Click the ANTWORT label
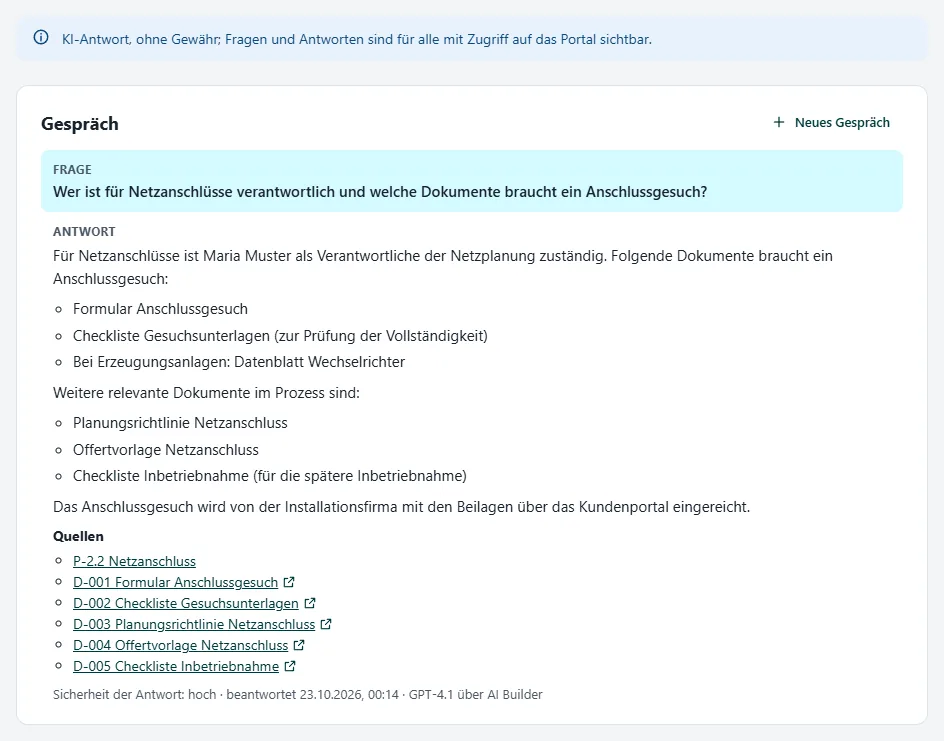Screen dimensions: 944x741 pyautogui.click(x=84, y=232)
